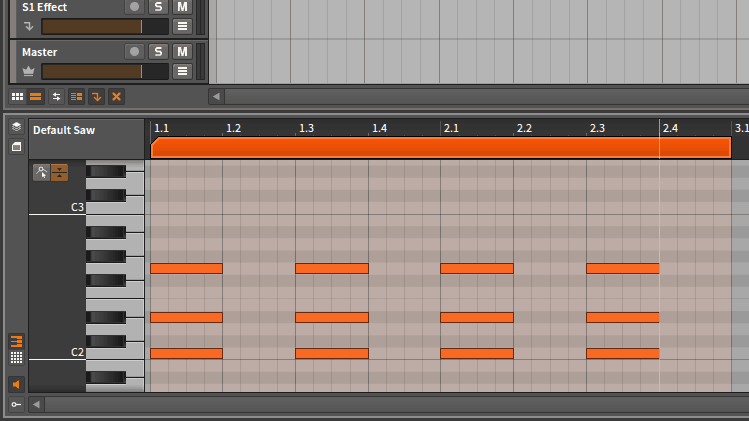Click ruler marker 1.3
Screen dimensions: 749x421
306,128
